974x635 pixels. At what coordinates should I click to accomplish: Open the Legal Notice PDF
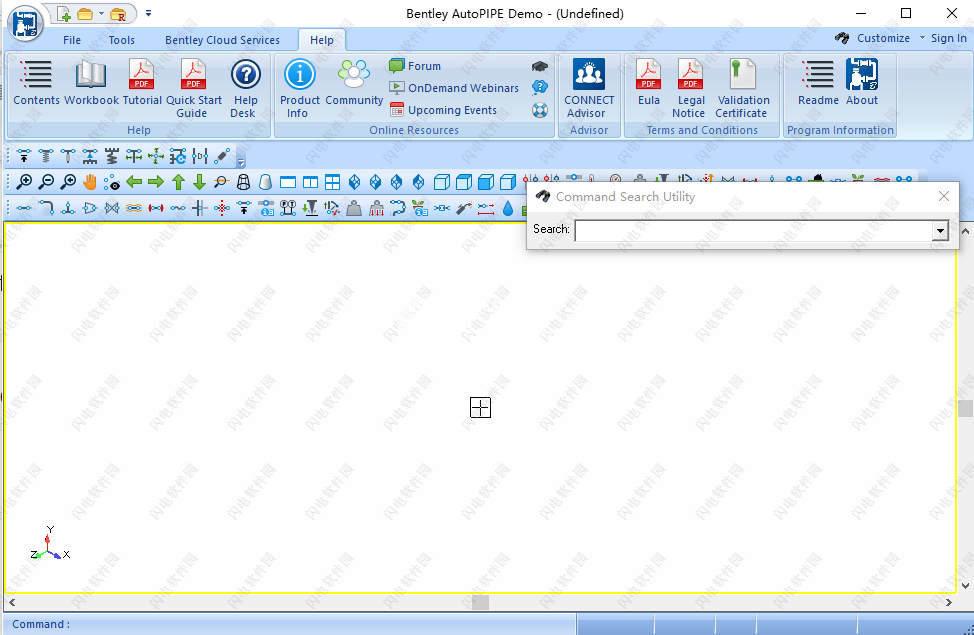(690, 88)
